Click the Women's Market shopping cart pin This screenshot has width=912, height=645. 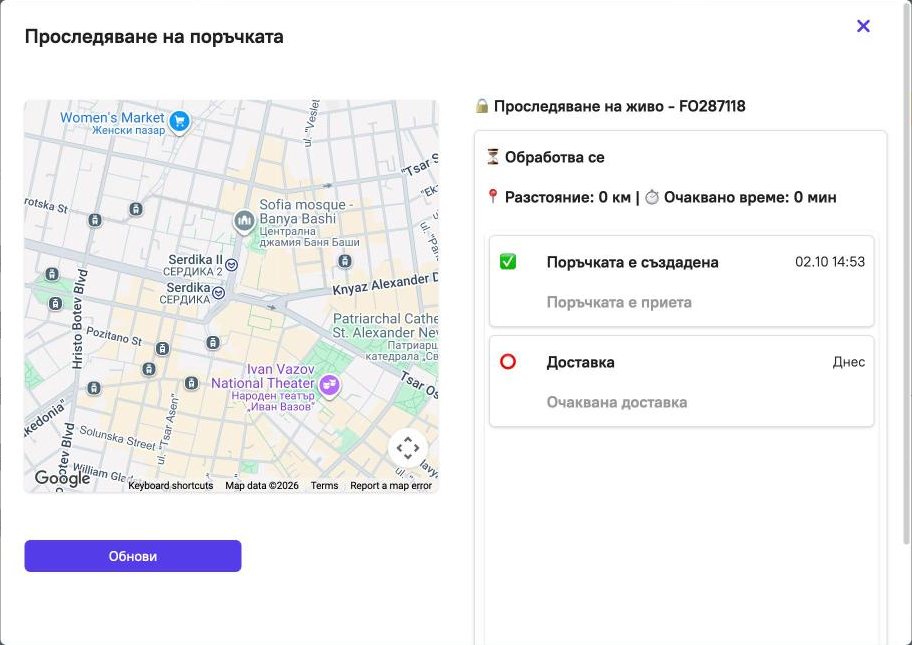coord(179,122)
